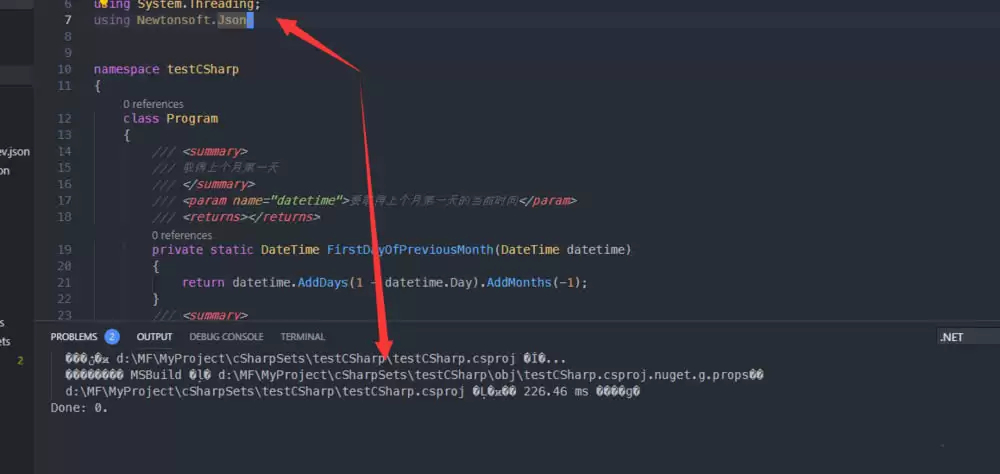Click the highlighted Json word on line 7
1000x474 pixels.
coord(235,20)
